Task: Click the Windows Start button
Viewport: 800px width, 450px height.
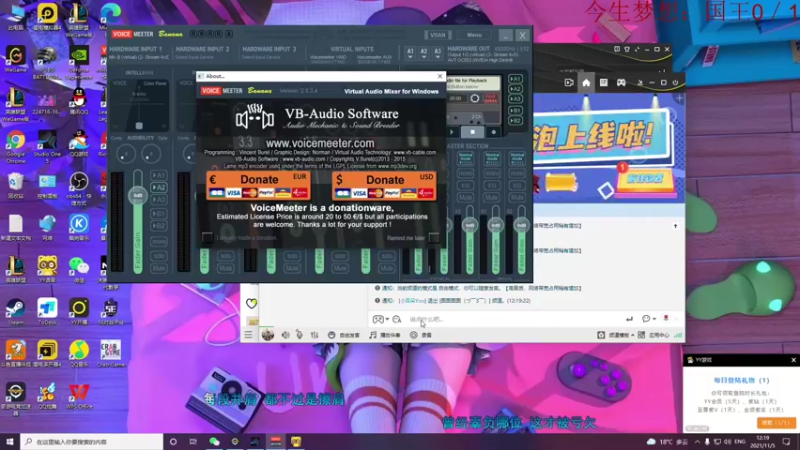Action: [10, 441]
